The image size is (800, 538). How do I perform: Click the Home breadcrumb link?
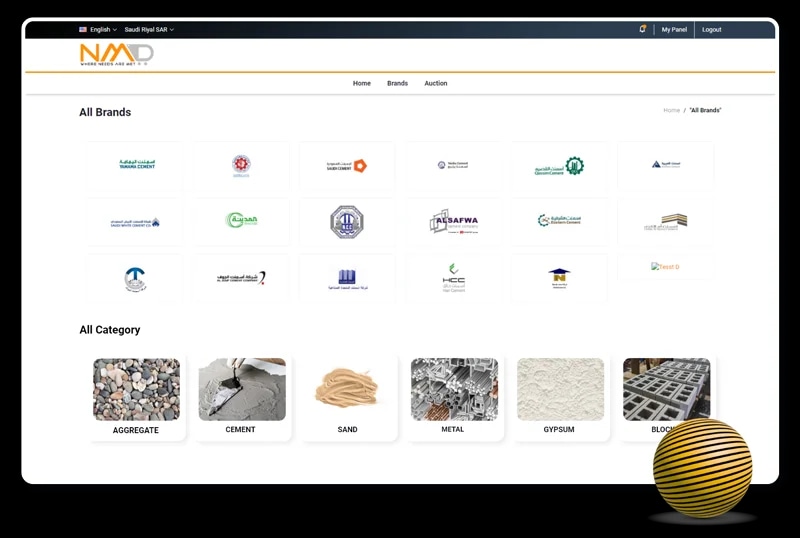(x=671, y=110)
